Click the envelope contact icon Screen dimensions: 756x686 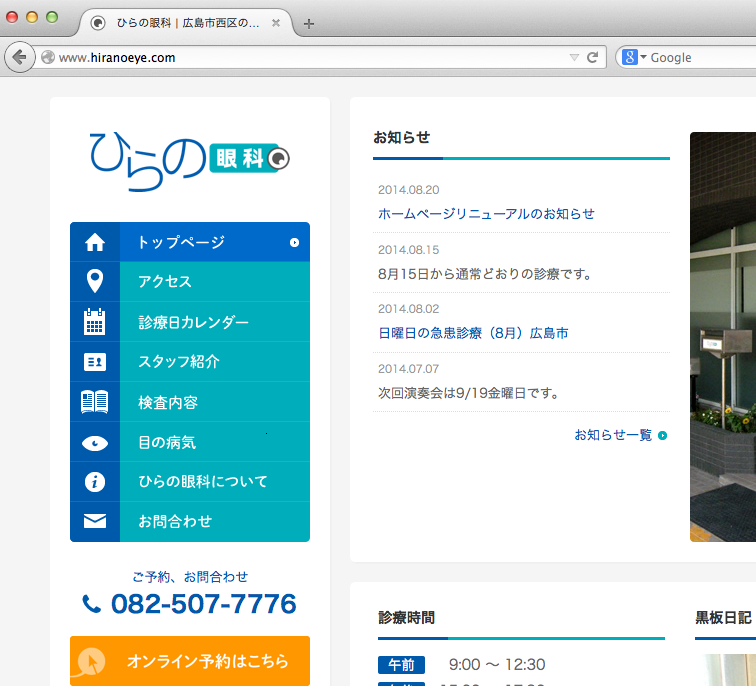95,522
